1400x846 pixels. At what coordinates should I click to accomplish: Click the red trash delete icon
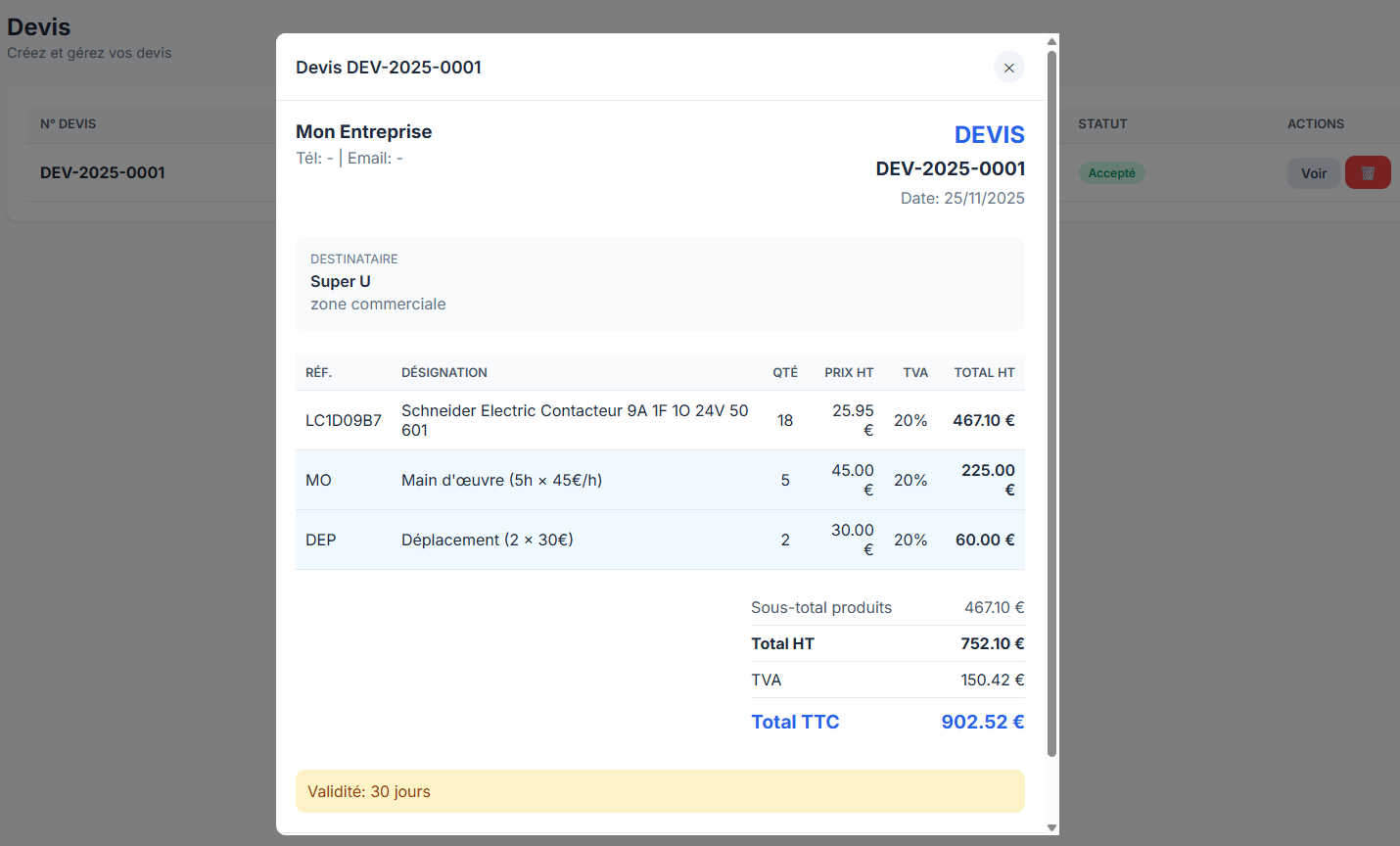(1368, 173)
